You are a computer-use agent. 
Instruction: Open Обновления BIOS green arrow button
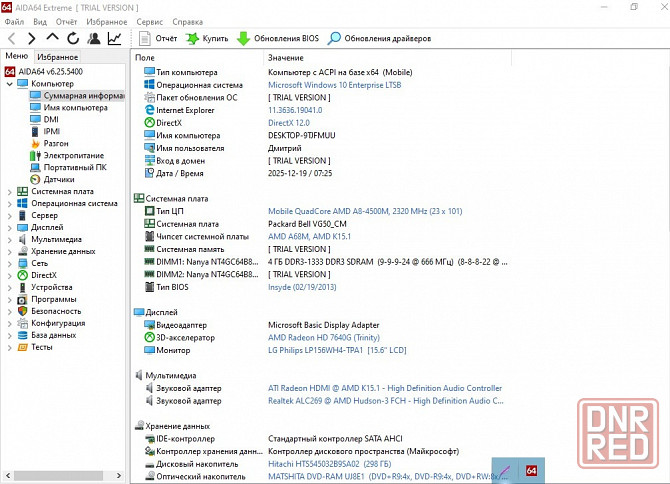coord(278,38)
